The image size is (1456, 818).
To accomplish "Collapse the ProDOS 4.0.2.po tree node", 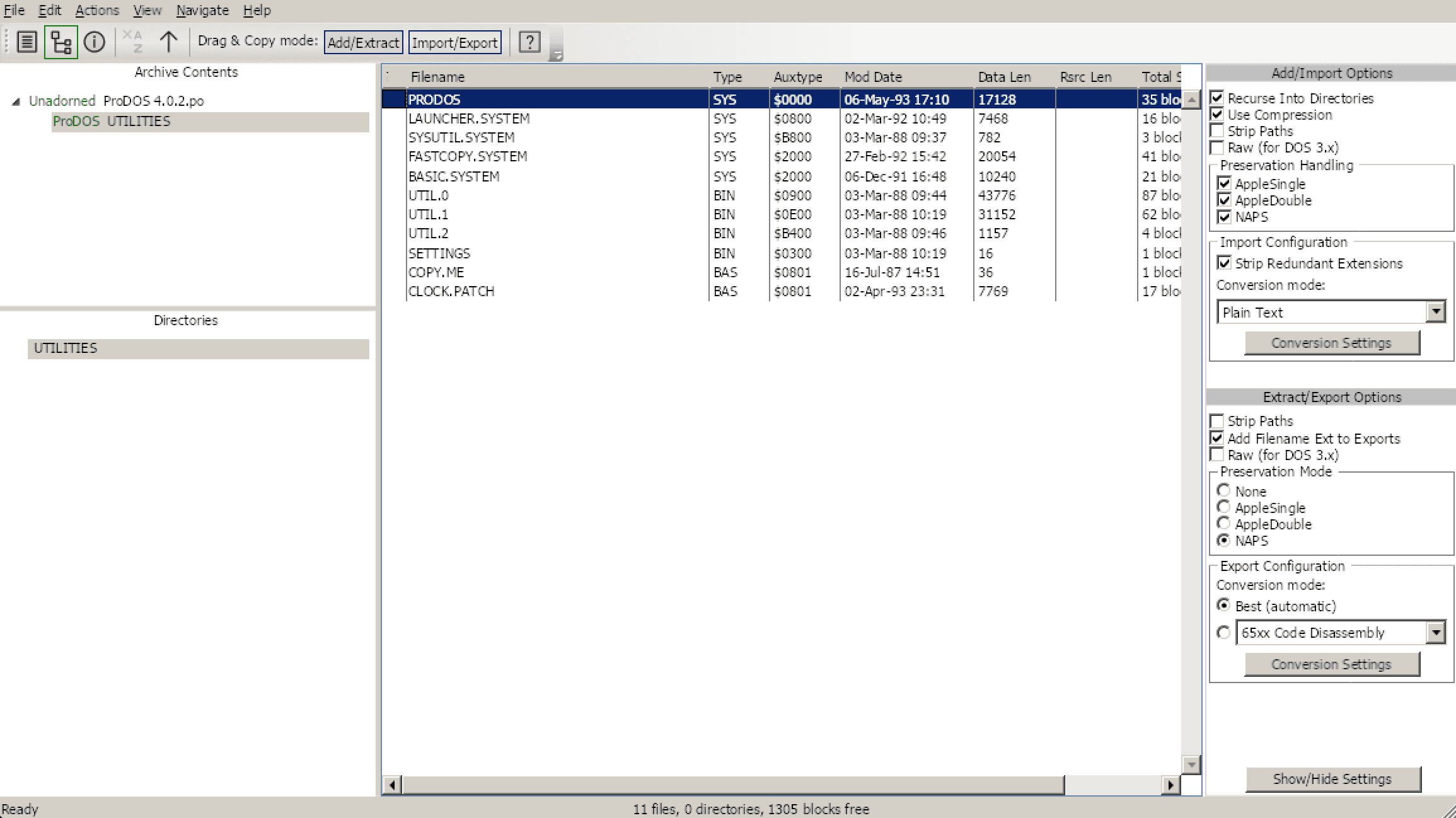I will click(x=16, y=101).
